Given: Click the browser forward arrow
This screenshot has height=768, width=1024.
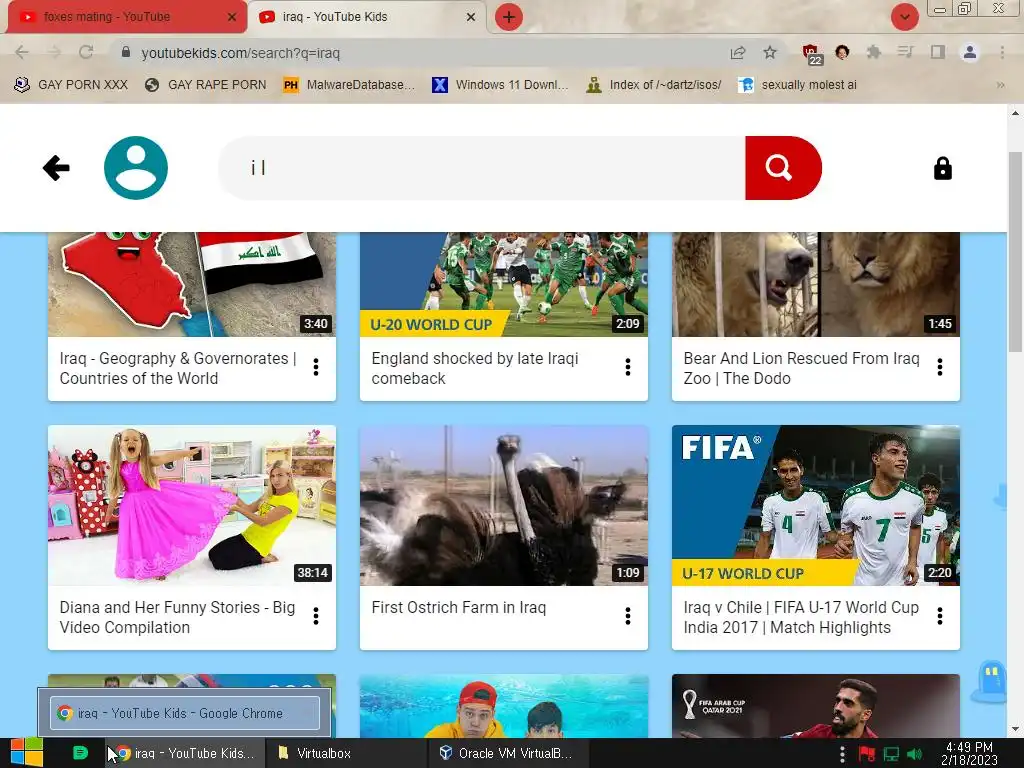Looking at the screenshot, I should pos(54,52).
